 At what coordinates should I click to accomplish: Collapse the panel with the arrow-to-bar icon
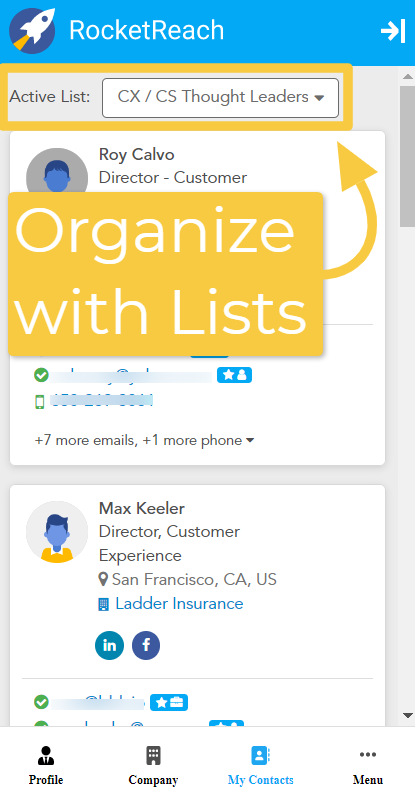tap(393, 31)
